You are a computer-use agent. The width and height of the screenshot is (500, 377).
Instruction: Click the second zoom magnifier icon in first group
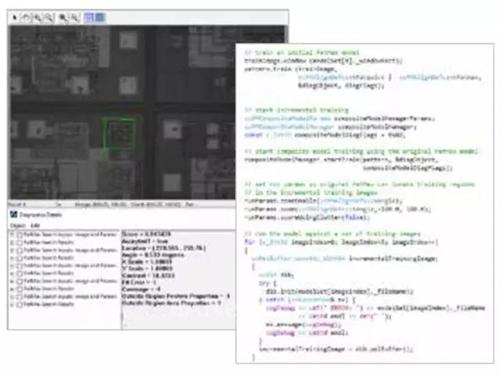pos(49,17)
